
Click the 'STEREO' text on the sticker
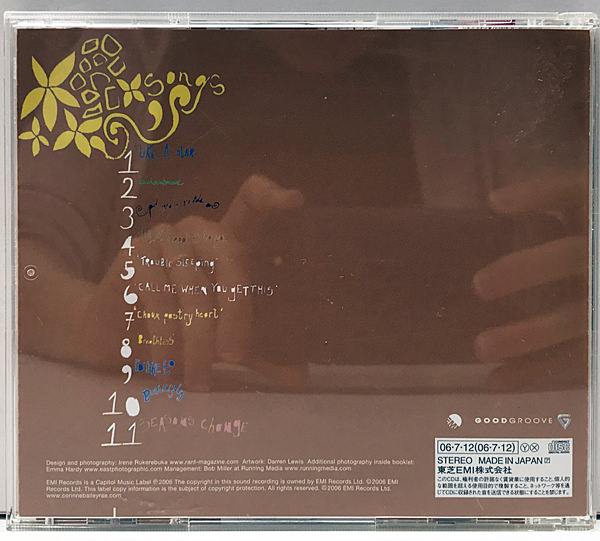(455, 460)
